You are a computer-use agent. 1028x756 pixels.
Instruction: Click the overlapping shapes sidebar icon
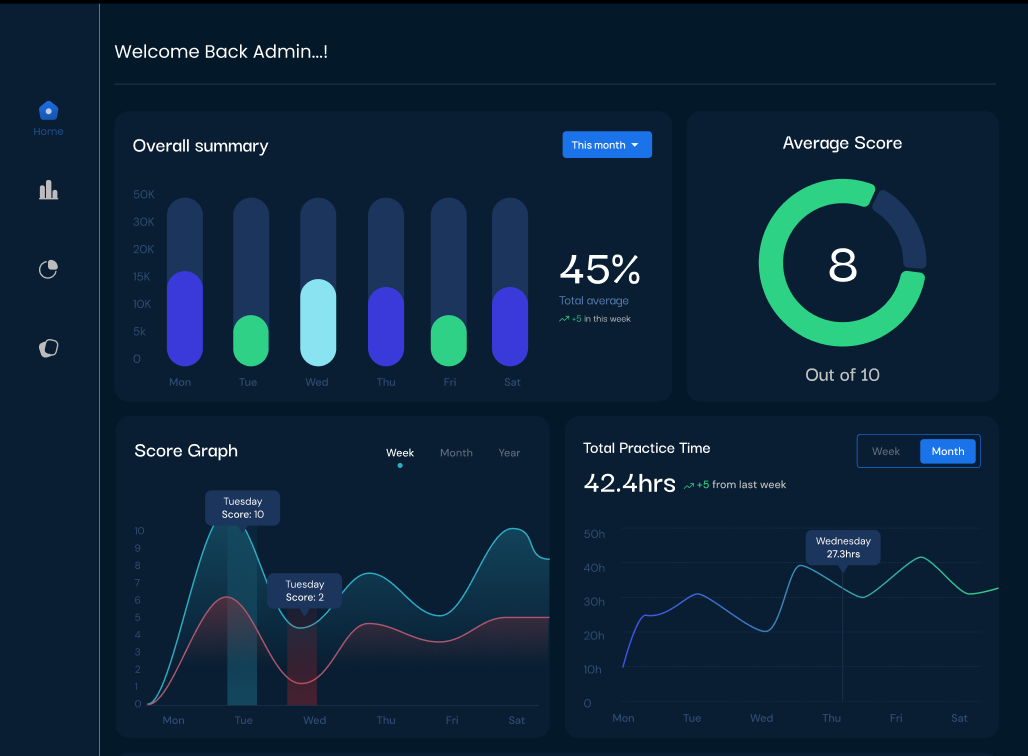pos(48,348)
